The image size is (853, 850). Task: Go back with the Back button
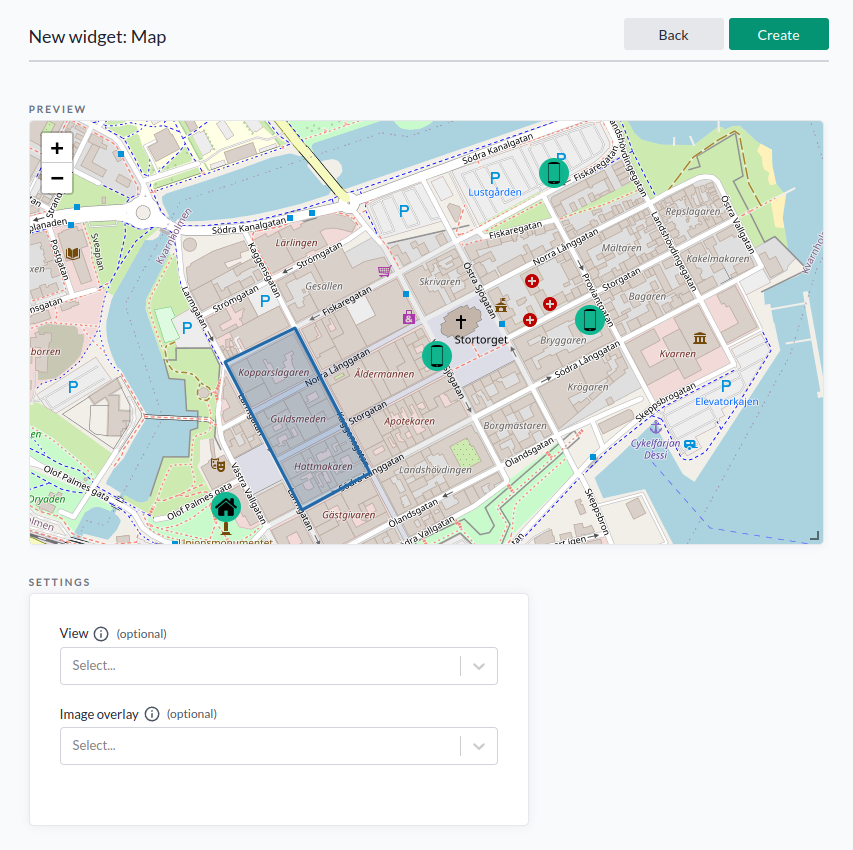pos(673,34)
